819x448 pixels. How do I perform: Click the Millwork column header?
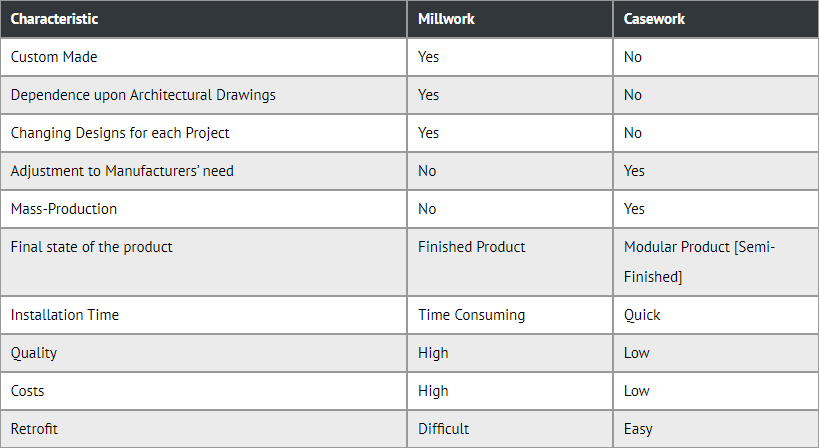tap(446, 19)
